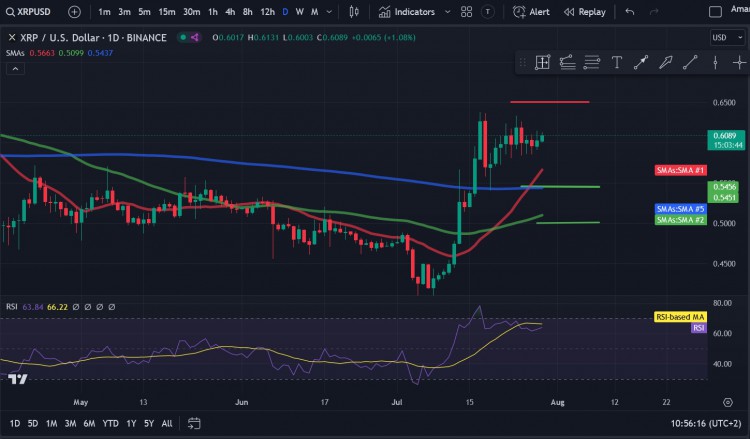
Task: Open the indicator templates grid icon
Action: pyautogui.click(x=466, y=11)
